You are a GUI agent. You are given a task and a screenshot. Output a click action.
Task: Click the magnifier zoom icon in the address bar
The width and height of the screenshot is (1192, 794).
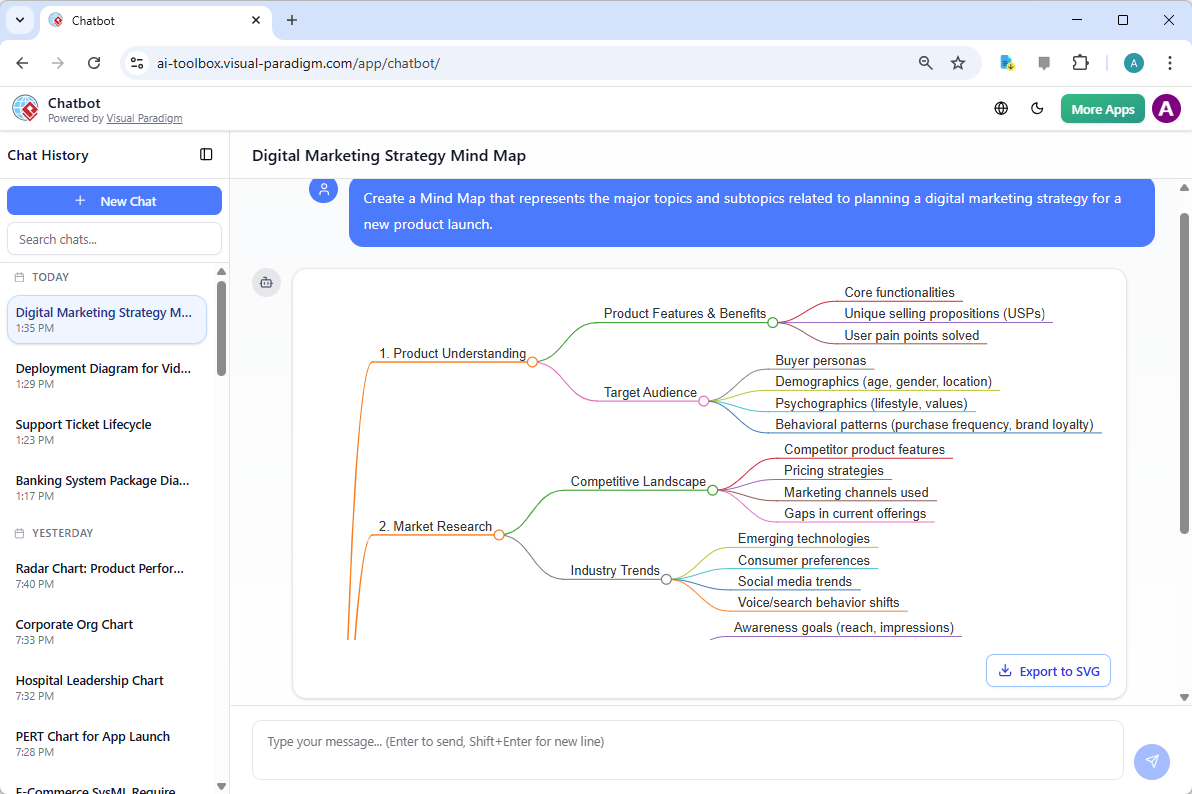925,62
